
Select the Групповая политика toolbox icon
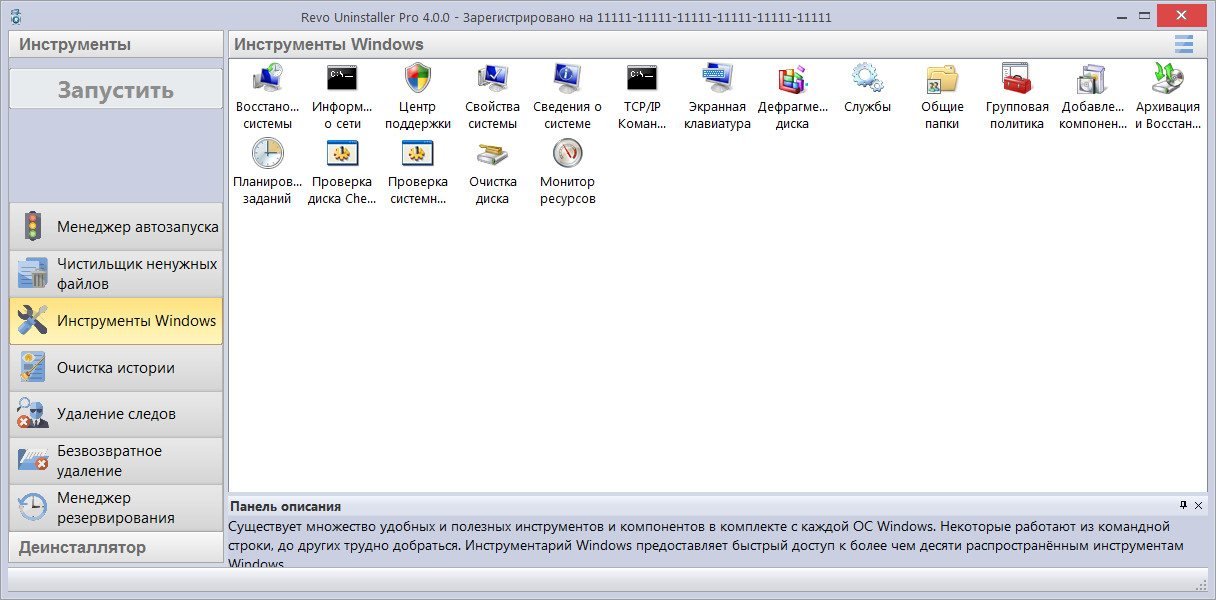[1017, 78]
